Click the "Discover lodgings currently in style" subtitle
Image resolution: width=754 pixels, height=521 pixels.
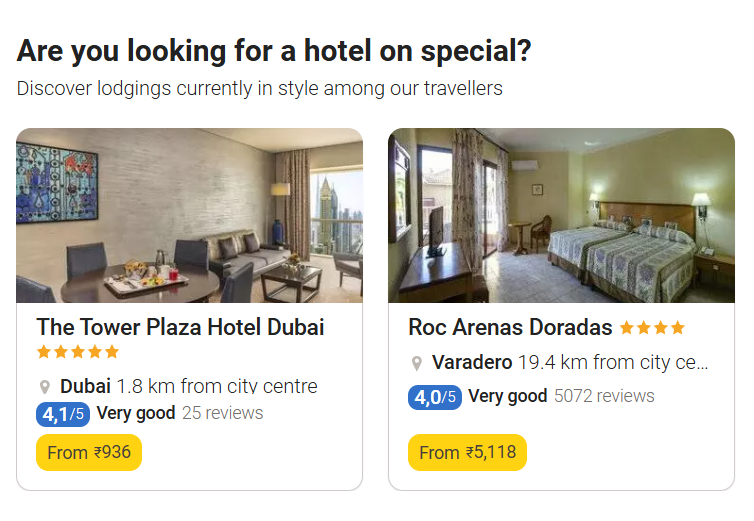(x=259, y=88)
